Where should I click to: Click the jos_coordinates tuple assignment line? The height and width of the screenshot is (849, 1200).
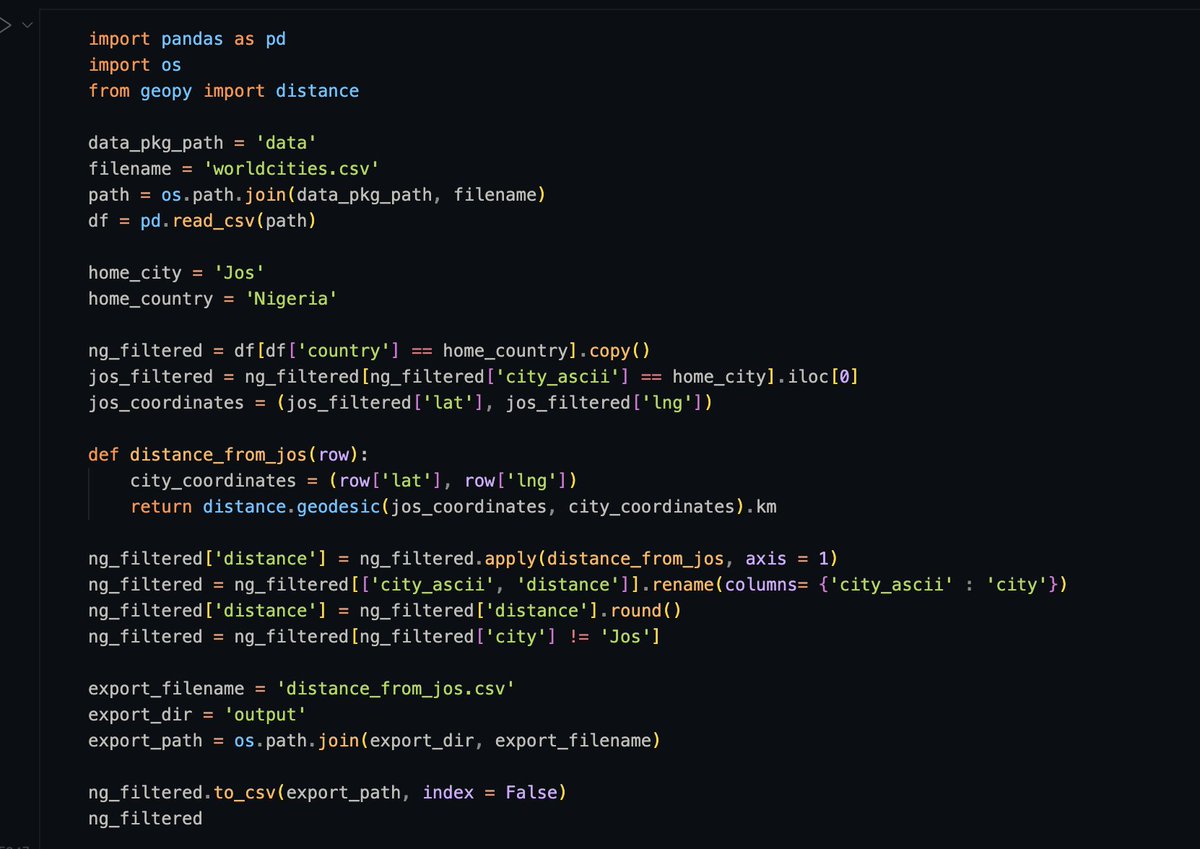click(401, 403)
